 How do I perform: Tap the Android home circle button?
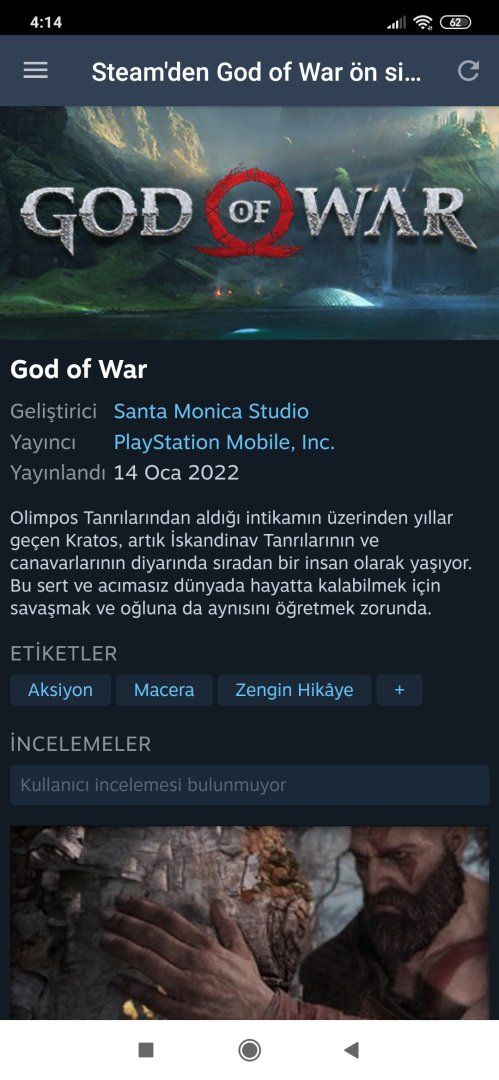click(250, 1050)
